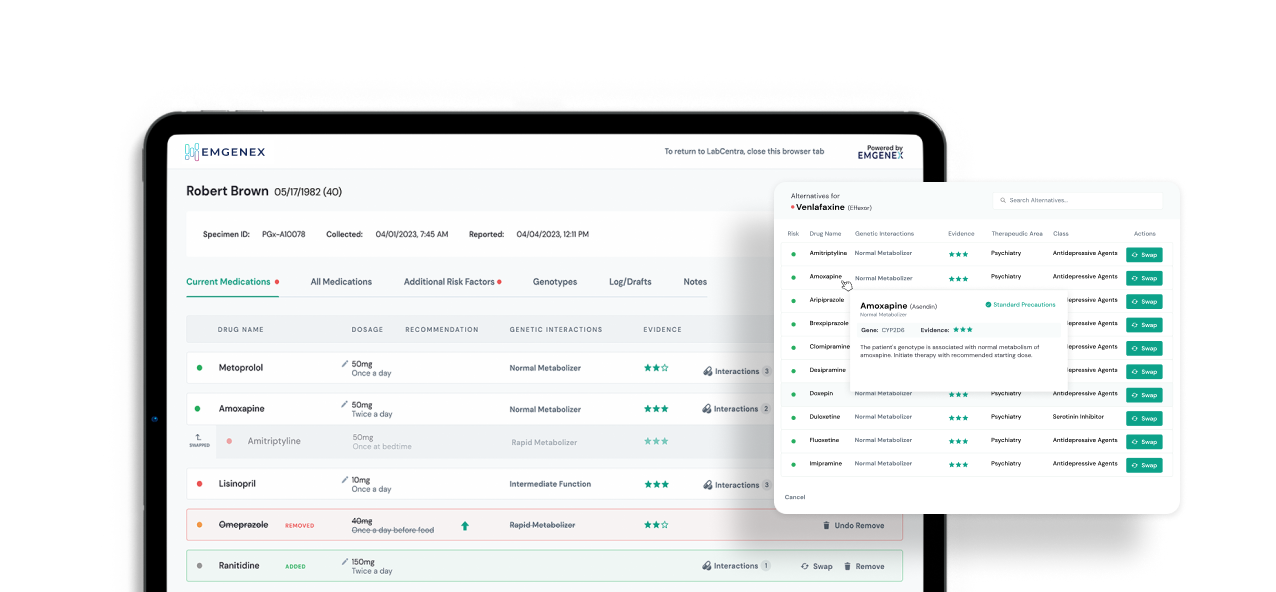
Task: Click the gray risk dot for Ranitidine
Action: tap(199, 566)
